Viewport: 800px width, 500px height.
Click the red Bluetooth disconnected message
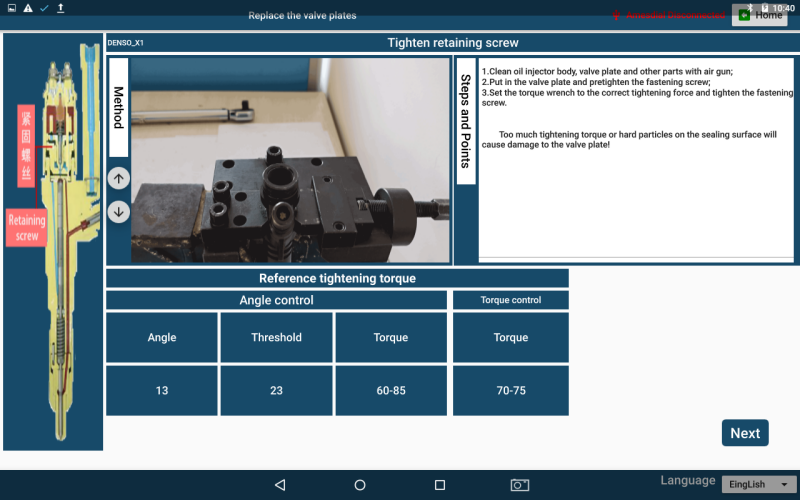670,16
